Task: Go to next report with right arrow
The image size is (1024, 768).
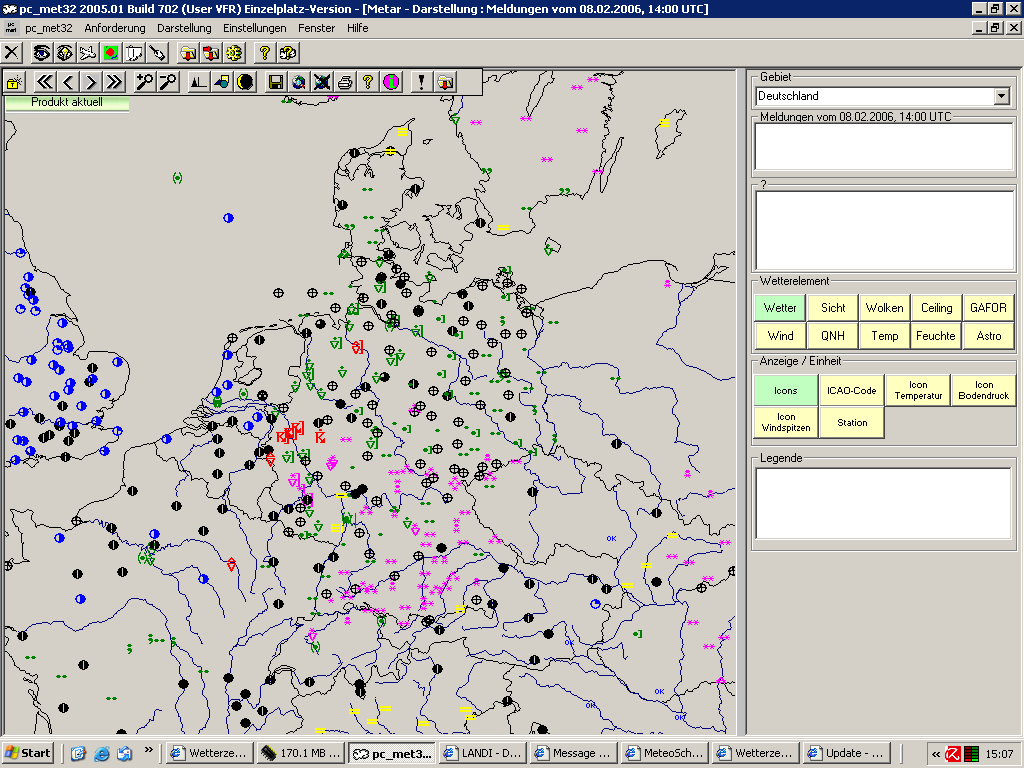Action: 91,82
